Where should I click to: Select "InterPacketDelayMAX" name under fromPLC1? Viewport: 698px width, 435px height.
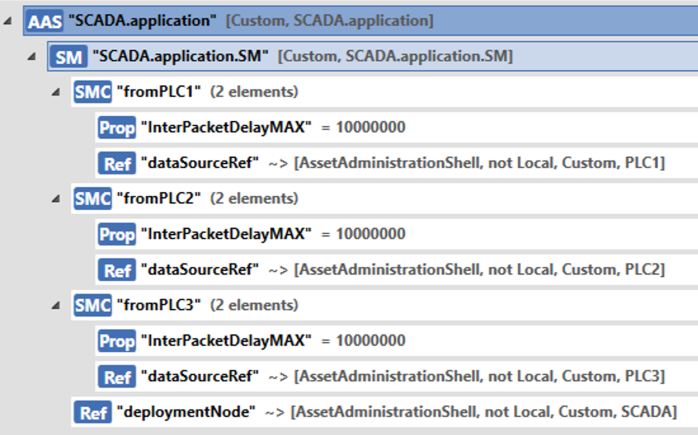point(226,127)
